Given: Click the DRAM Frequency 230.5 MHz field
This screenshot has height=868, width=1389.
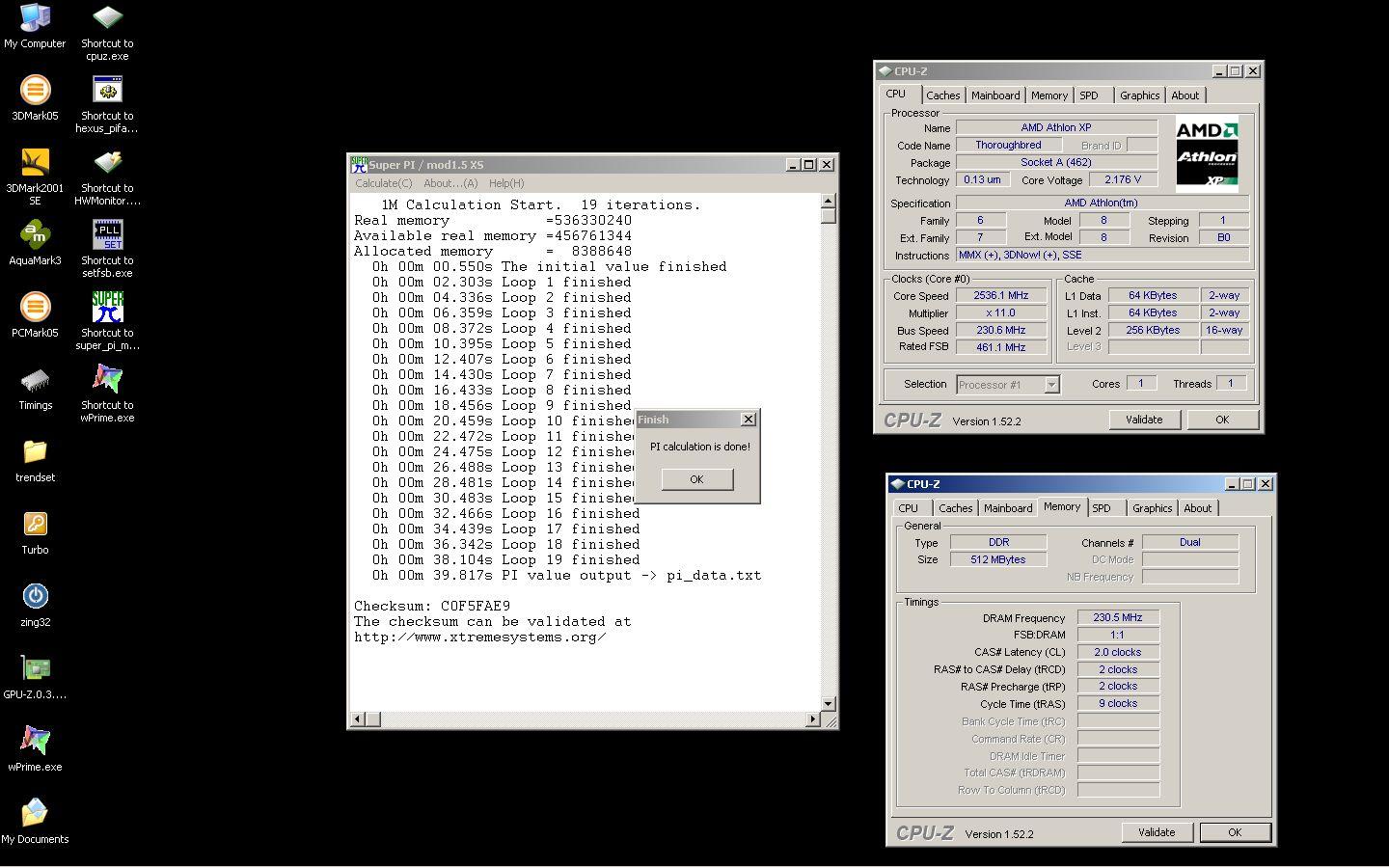Looking at the screenshot, I should coord(1118,618).
